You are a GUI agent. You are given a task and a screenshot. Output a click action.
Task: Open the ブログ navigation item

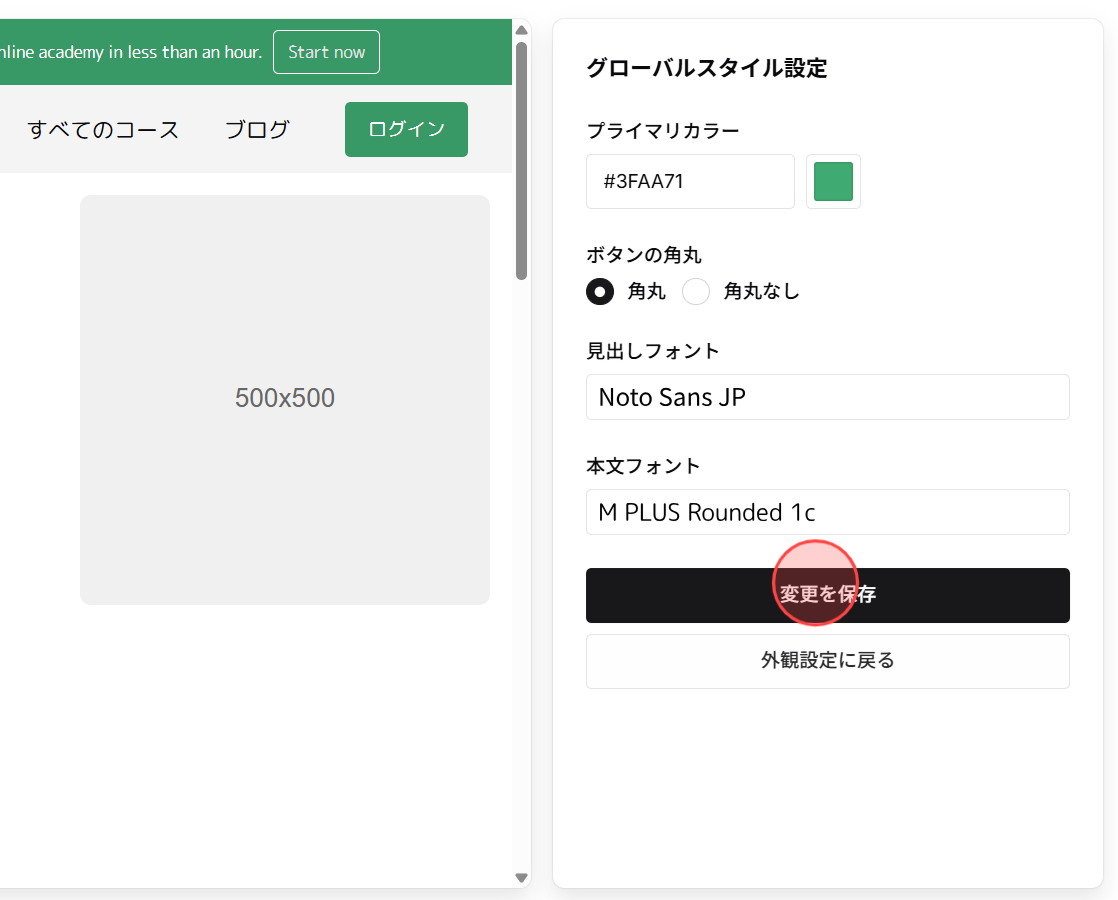tap(256, 129)
